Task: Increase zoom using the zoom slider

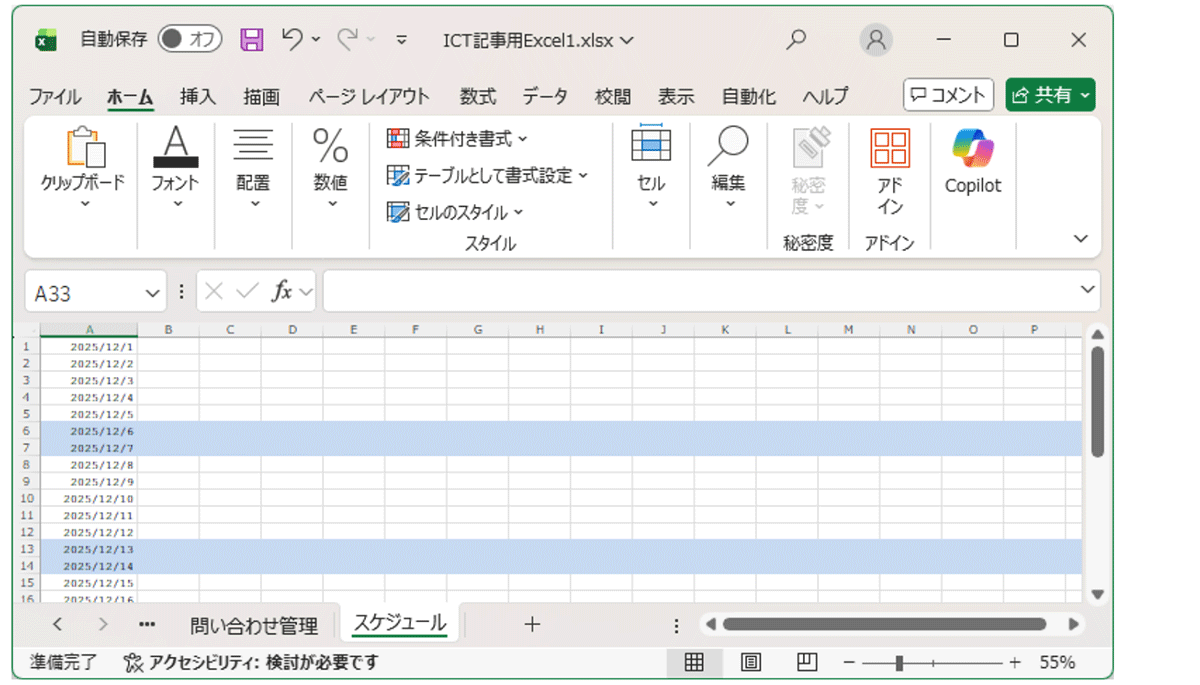Action: tap(1015, 662)
